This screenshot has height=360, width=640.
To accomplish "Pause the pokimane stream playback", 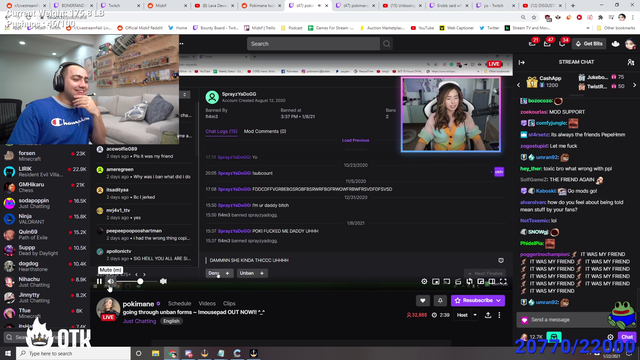I will (99, 281).
